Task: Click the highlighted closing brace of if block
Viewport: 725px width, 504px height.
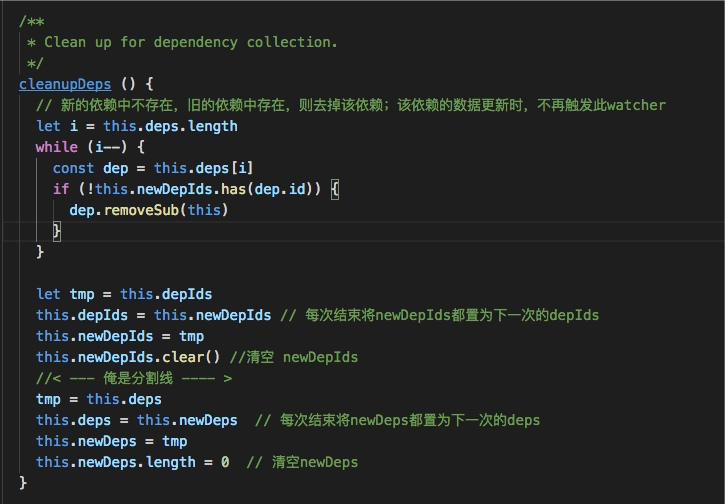Action: [x=56, y=231]
